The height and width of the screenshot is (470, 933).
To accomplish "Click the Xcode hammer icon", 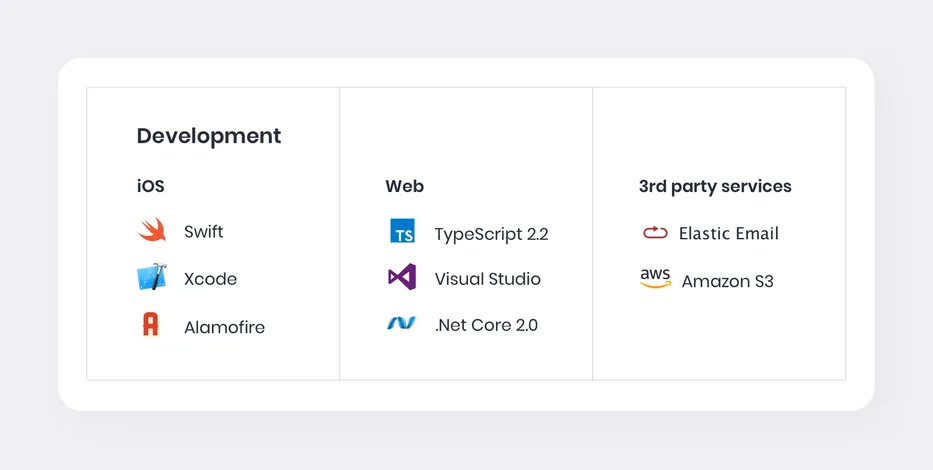I will tap(151, 278).
